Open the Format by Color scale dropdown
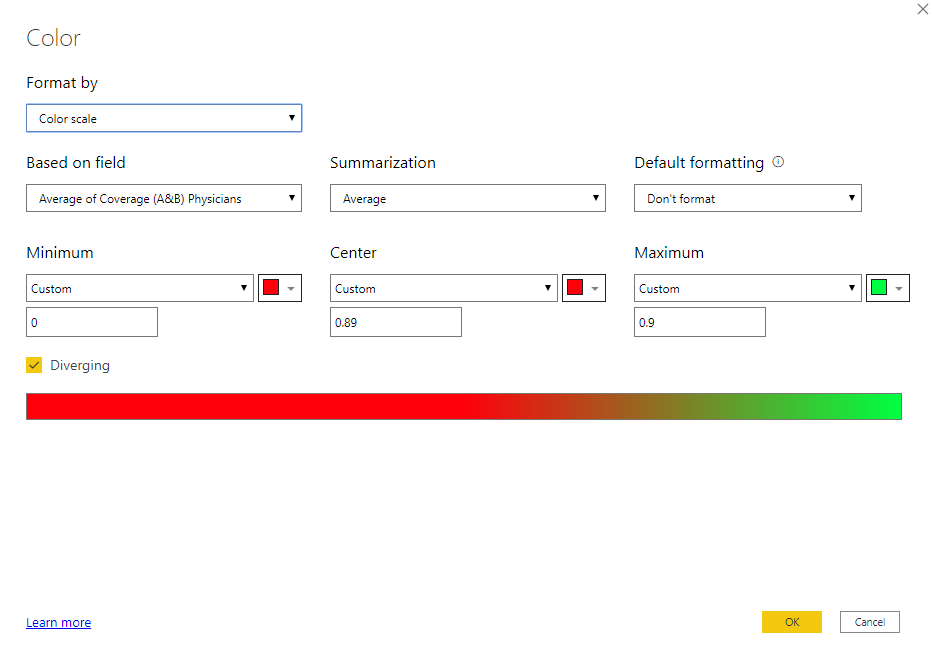Viewport: 934px width, 660px height. point(164,118)
